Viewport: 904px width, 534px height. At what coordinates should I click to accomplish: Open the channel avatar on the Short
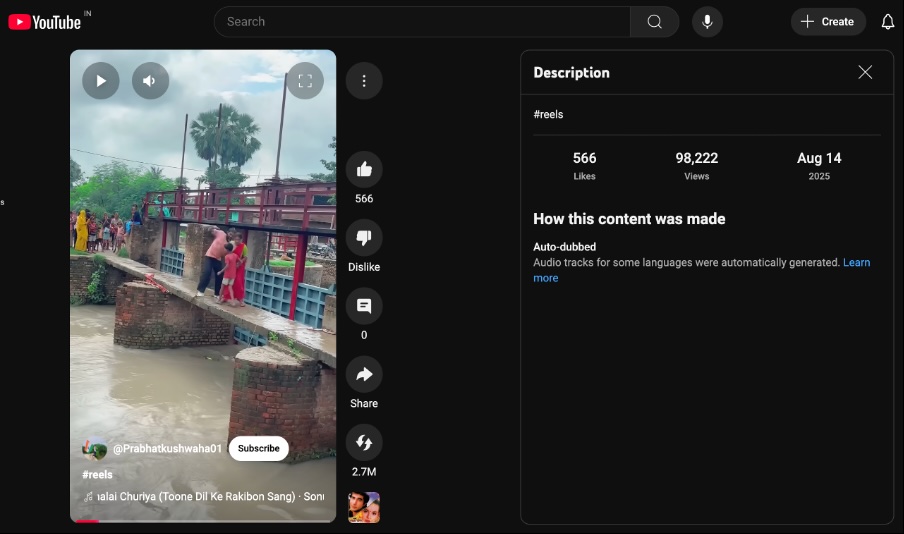(x=95, y=449)
